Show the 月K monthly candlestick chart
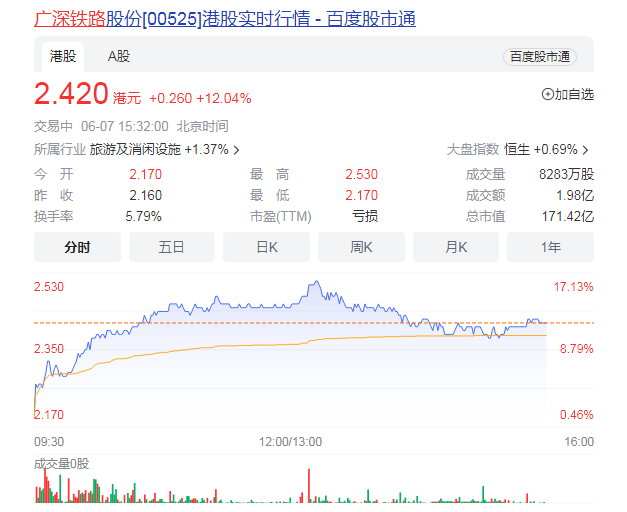The image size is (627, 512). tap(456, 247)
